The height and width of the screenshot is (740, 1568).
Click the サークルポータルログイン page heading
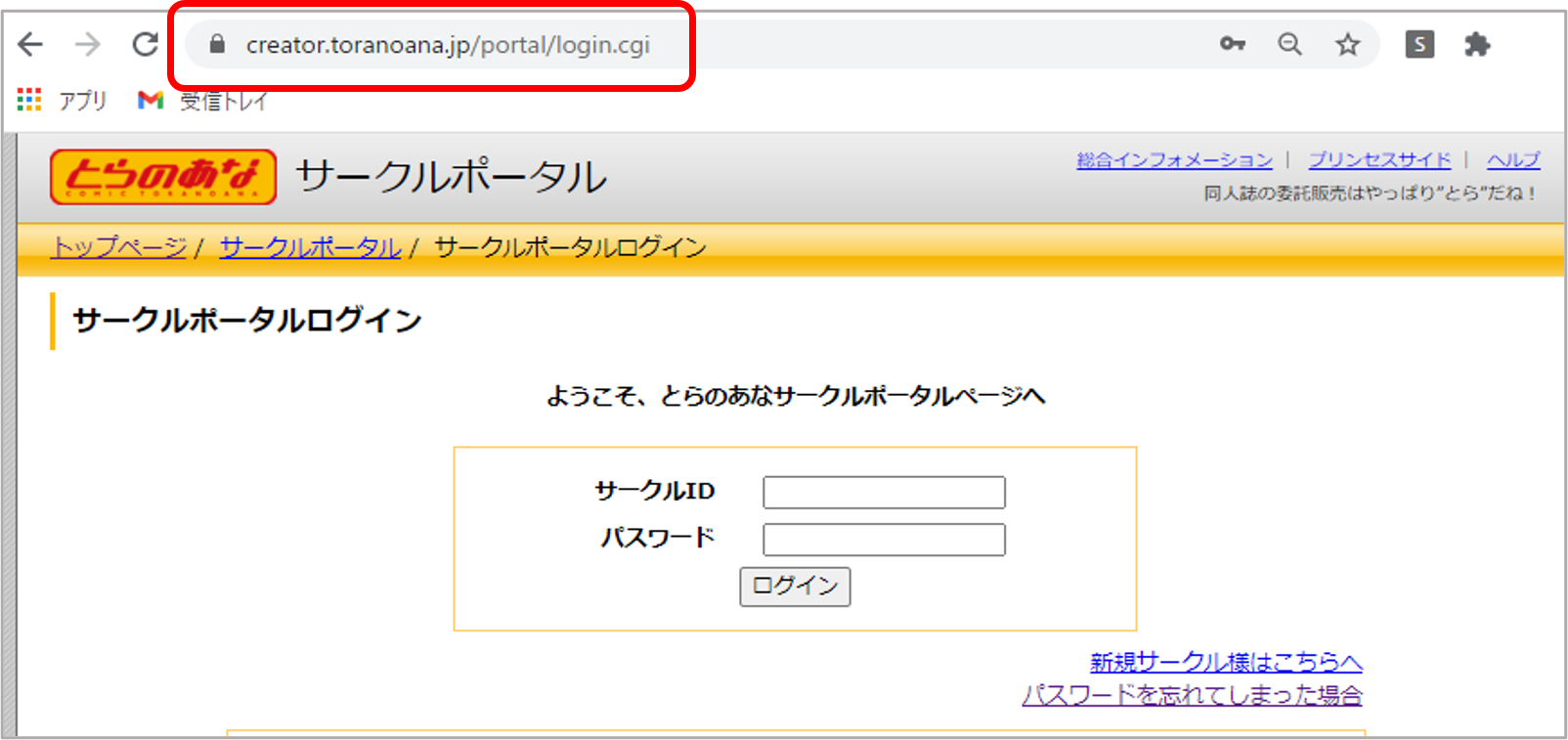click(247, 320)
